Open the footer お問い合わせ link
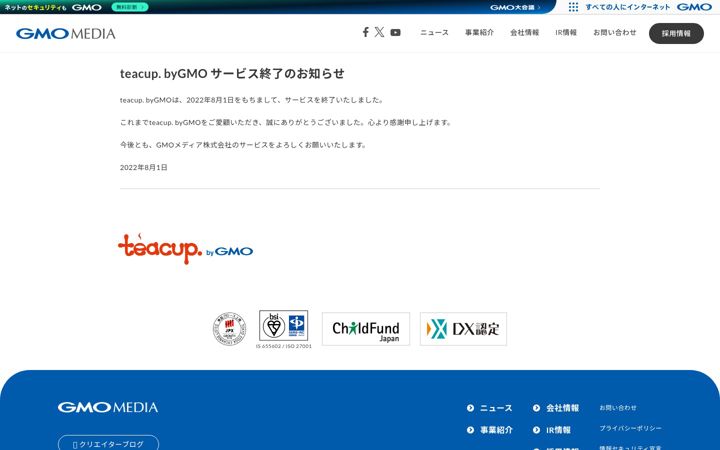This screenshot has width=720, height=450. (618, 407)
